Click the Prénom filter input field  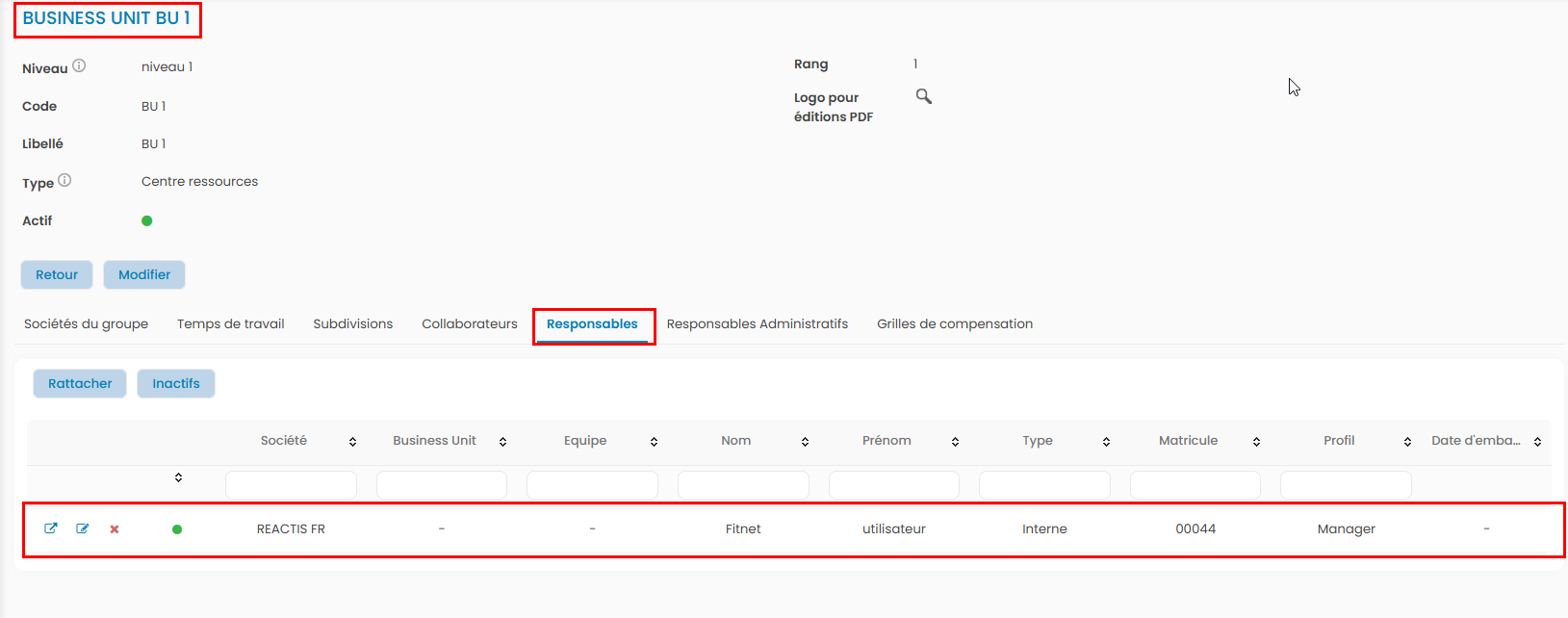pyautogui.click(x=893, y=485)
